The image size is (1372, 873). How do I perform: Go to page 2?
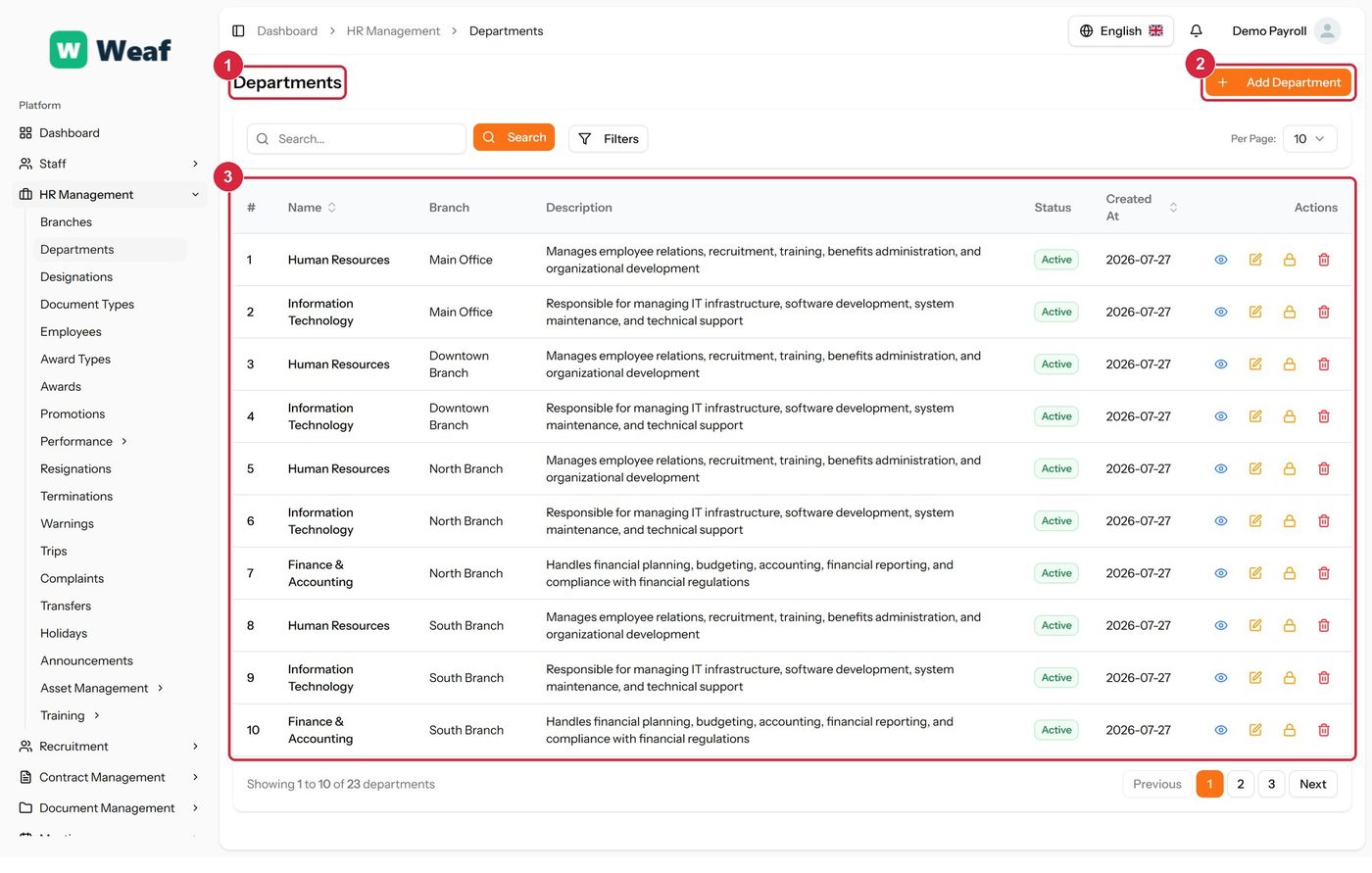coord(1241,785)
